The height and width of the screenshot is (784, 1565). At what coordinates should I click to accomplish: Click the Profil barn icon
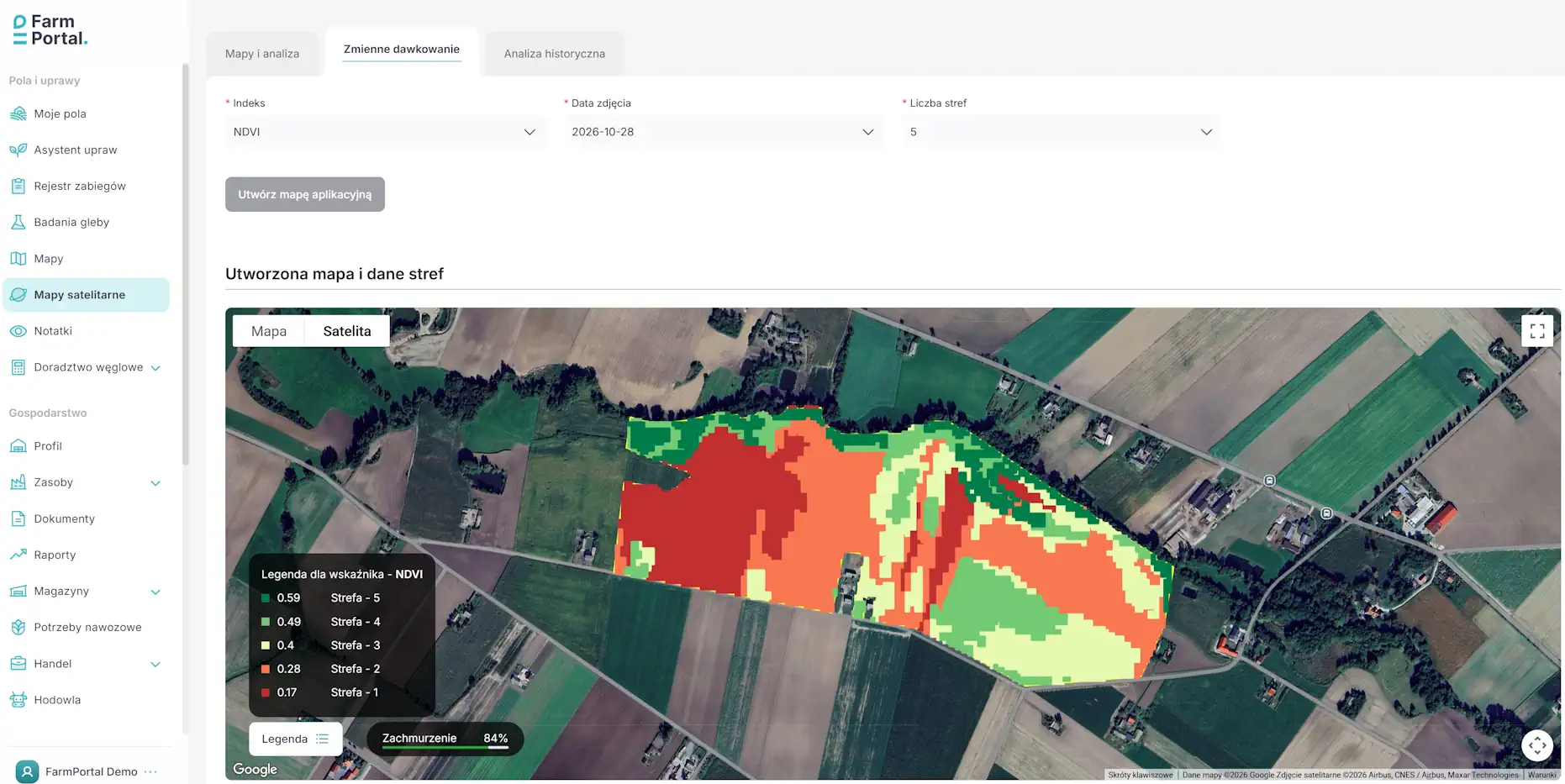[18, 446]
